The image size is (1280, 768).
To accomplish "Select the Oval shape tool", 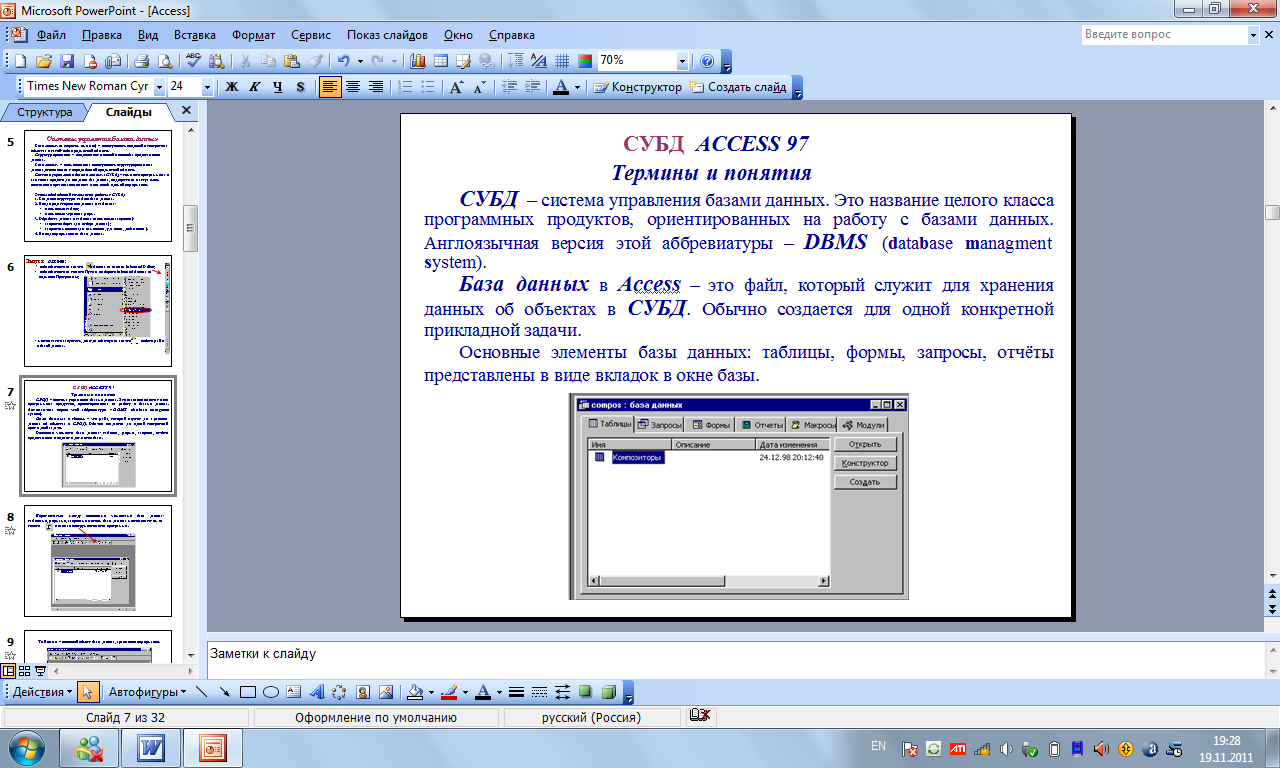I will (x=270, y=692).
